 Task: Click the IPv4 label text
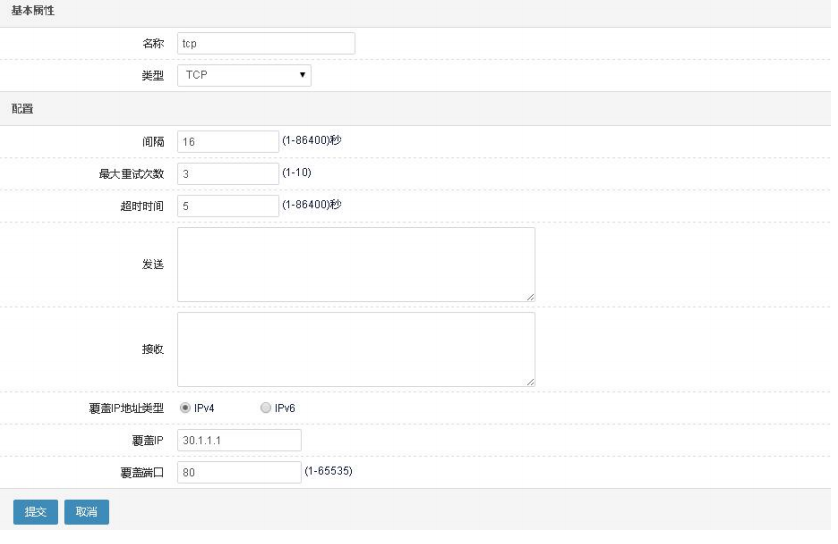pyautogui.click(x=204, y=408)
